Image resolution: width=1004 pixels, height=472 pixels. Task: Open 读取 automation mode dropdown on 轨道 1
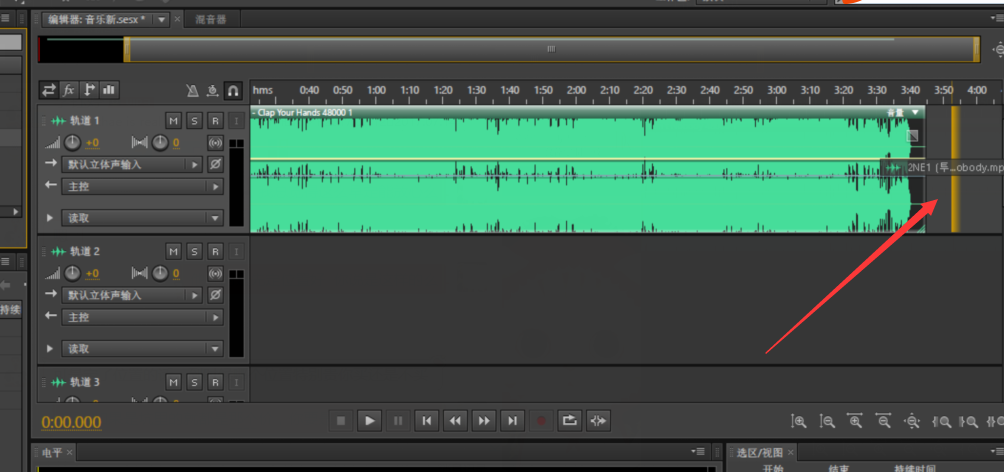coord(142,218)
